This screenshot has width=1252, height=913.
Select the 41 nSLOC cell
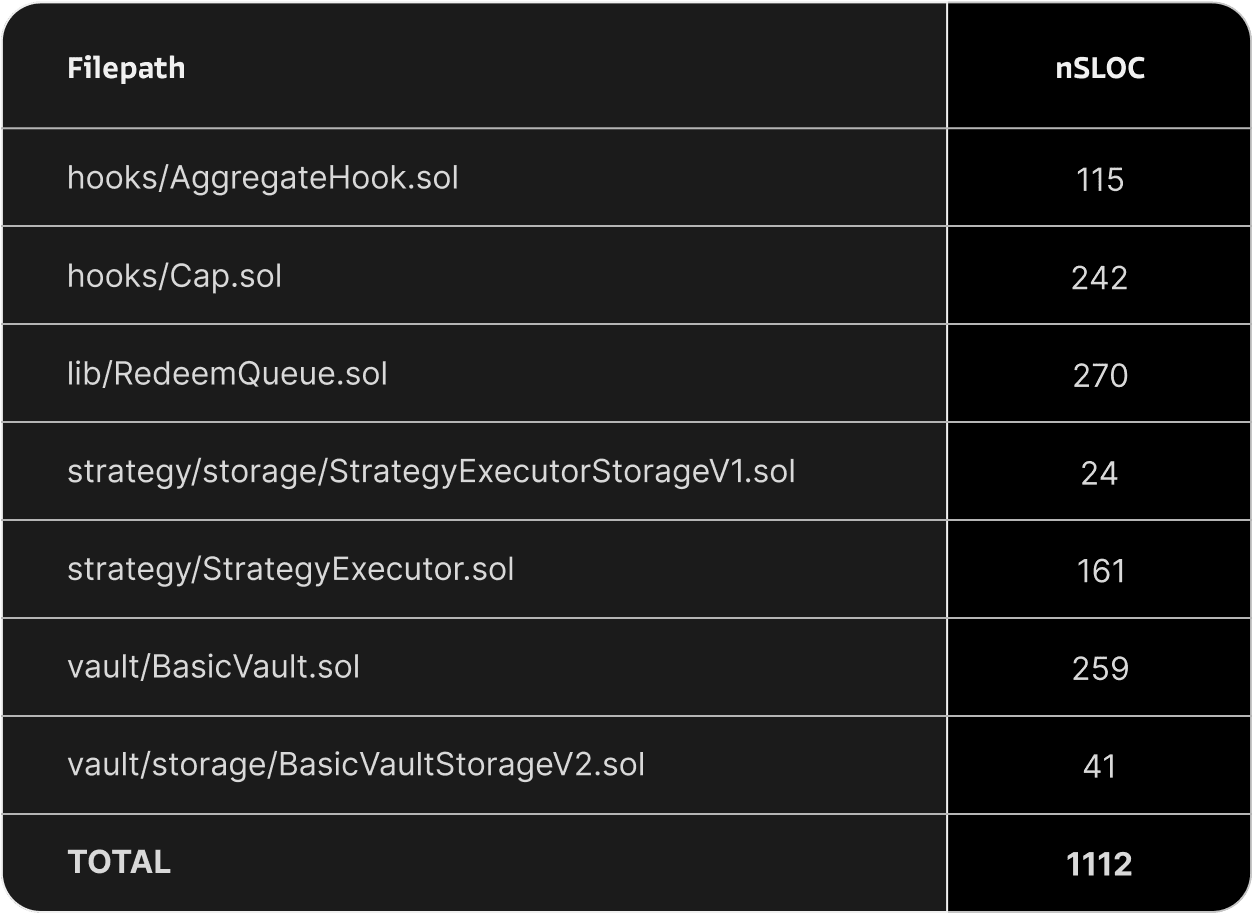tap(1100, 767)
